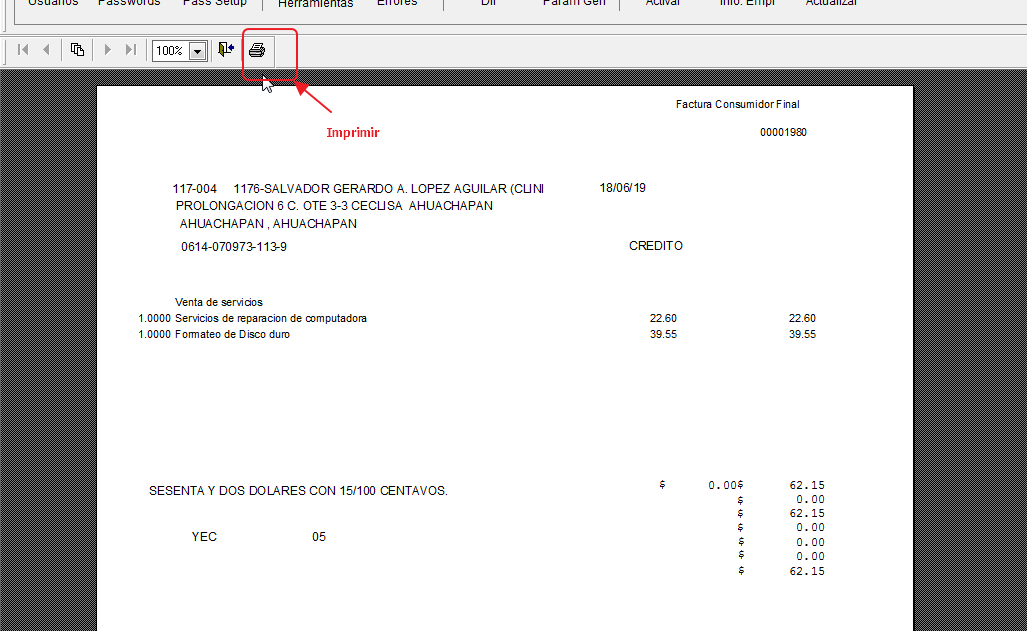Click the Factura Consumidor Final heading
This screenshot has height=631, width=1027.
click(x=738, y=104)
